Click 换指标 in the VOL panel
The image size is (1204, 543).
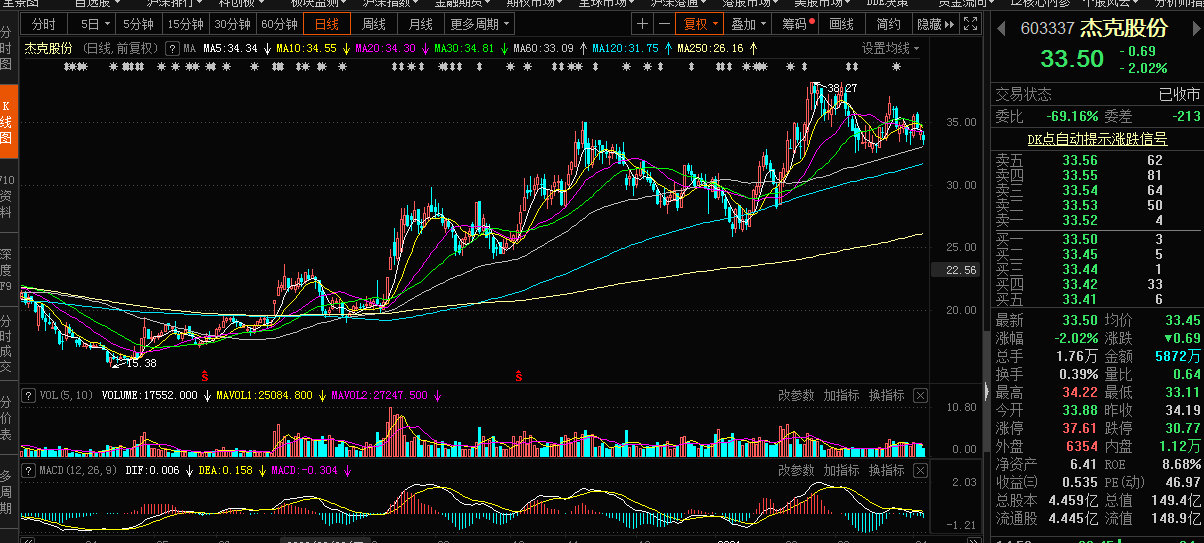886,395
